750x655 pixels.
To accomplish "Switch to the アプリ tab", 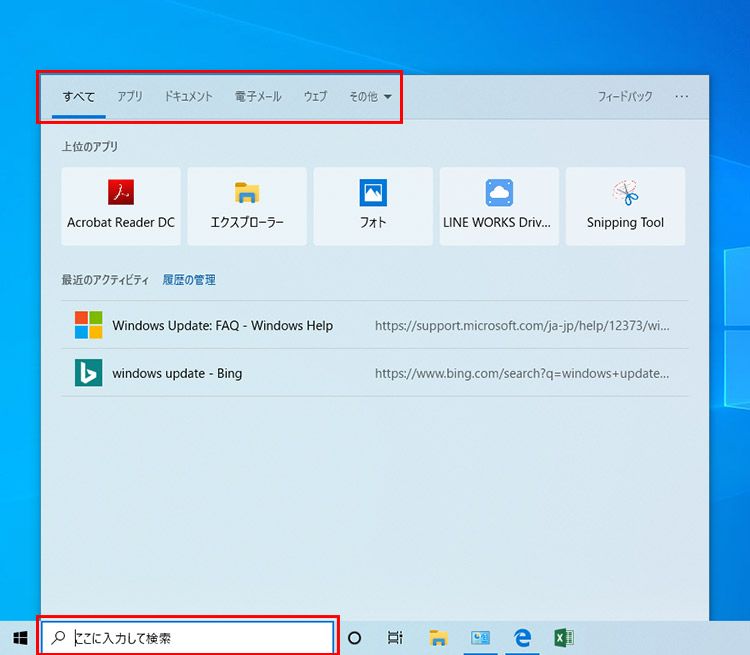I will click(x=130, y=97).
